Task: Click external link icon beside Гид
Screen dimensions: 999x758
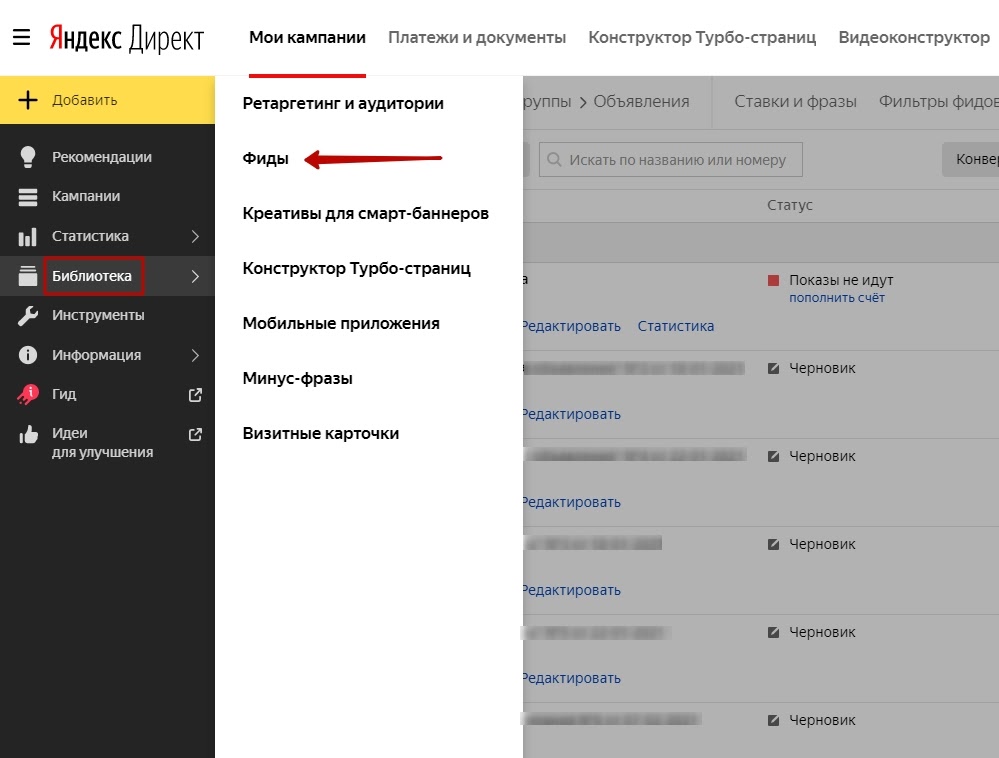Action: point(196,395)
